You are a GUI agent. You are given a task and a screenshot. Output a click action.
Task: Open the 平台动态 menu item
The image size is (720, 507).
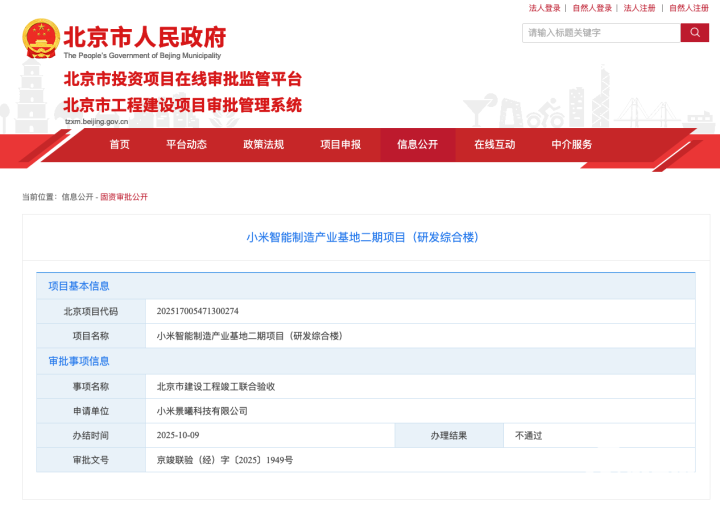pos(186,144)
